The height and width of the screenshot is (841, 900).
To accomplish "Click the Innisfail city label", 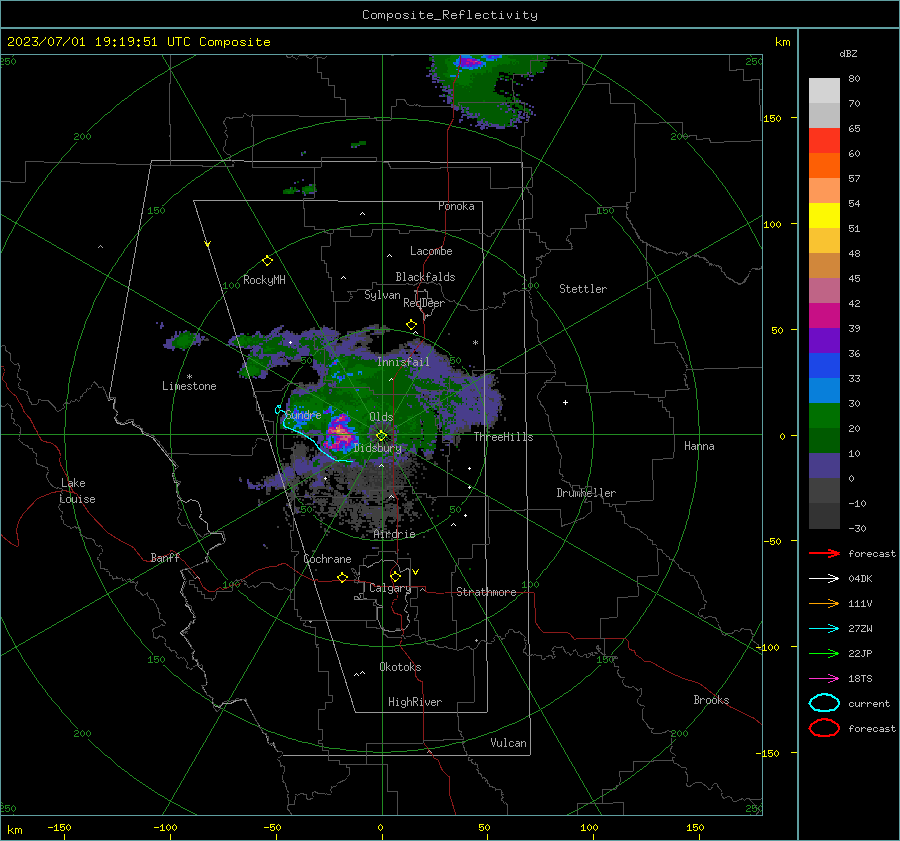I will (x=403, y=362).
